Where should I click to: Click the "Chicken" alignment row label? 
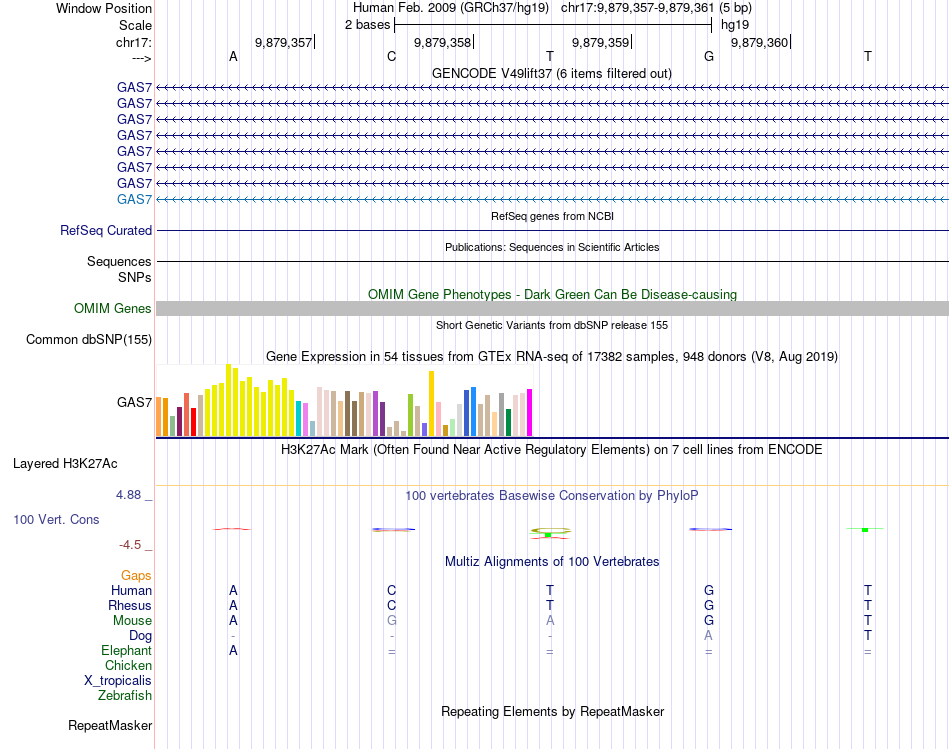(128, 665)
